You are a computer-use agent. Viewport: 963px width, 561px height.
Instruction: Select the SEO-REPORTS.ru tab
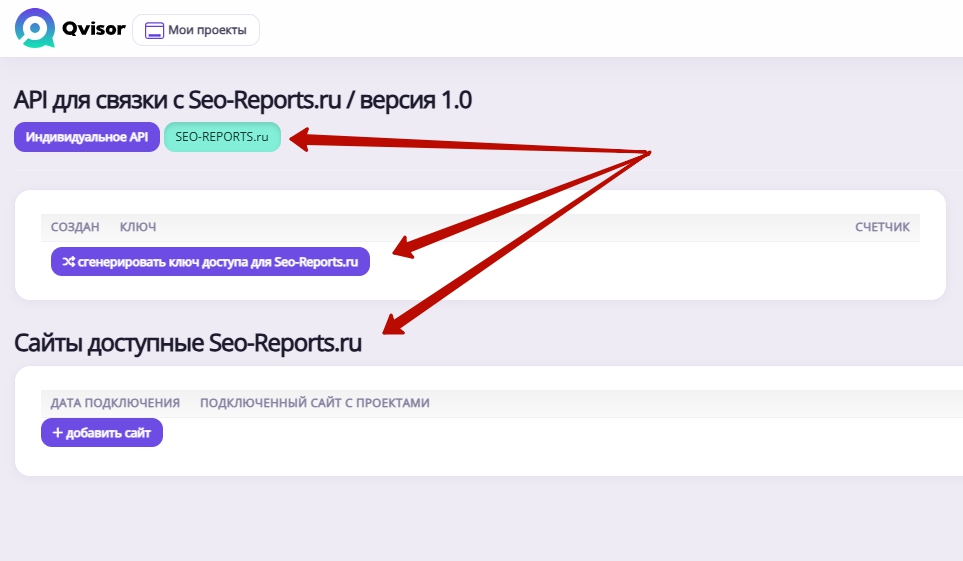(222, 137)
